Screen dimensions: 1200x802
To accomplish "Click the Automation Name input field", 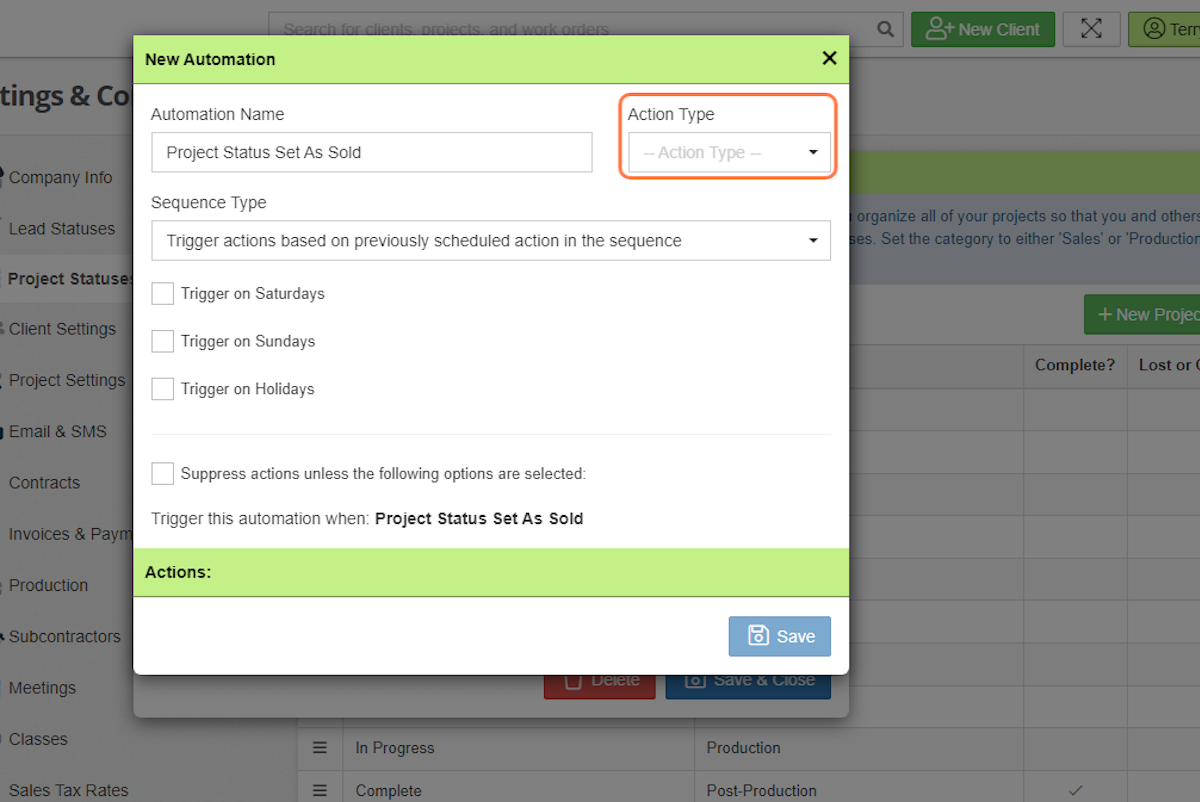I will (371, 152).
